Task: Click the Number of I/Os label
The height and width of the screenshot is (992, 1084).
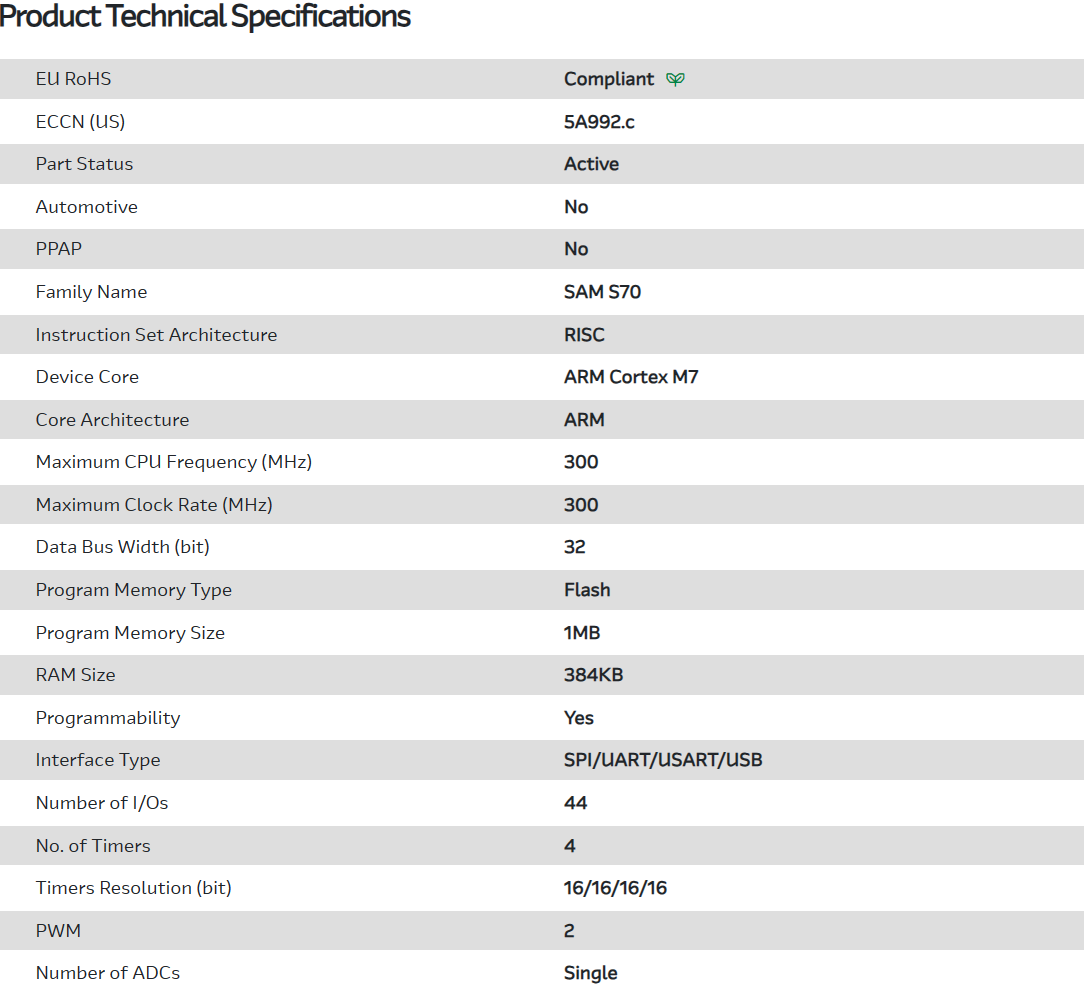Action: click(95, 803)
